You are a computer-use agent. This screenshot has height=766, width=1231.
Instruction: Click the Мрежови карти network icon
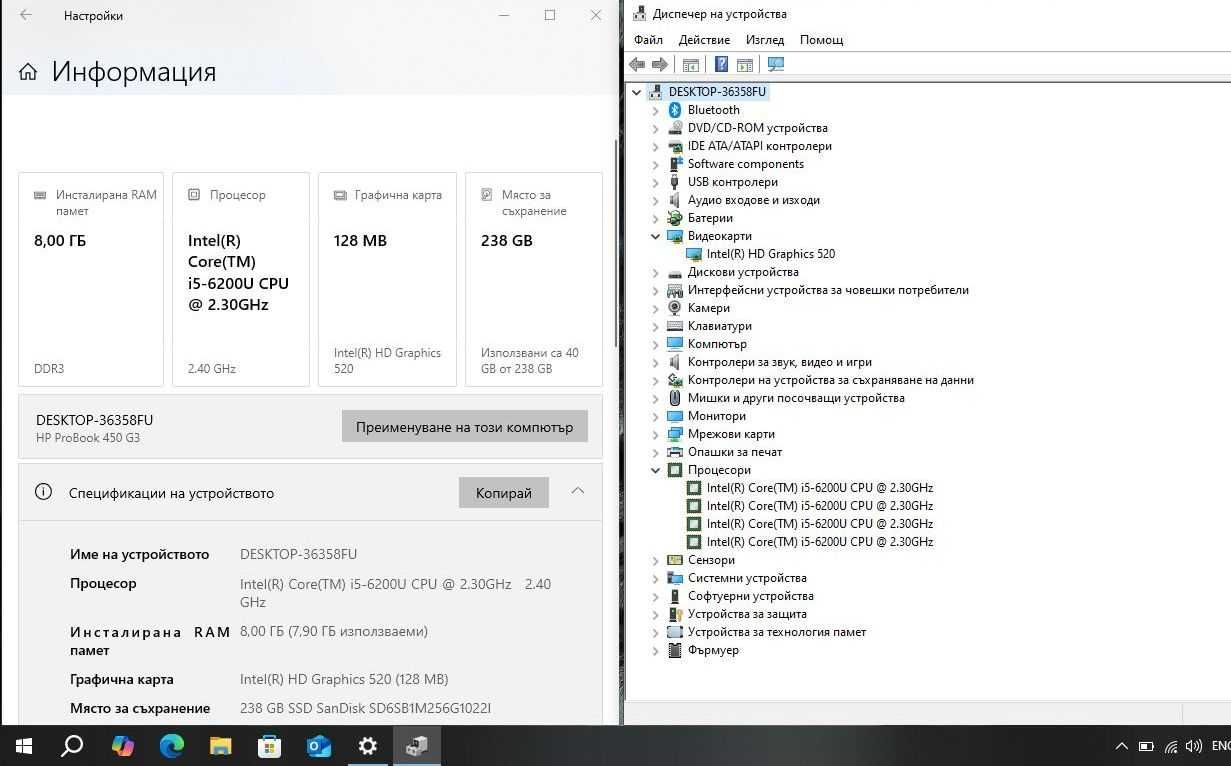(675, 434)
